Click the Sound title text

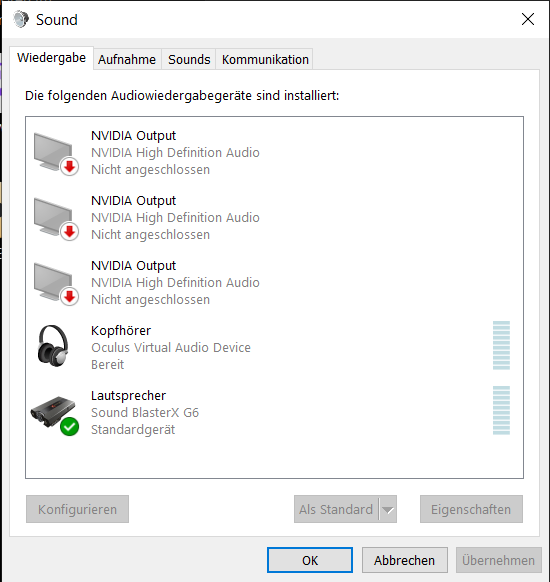57,20
